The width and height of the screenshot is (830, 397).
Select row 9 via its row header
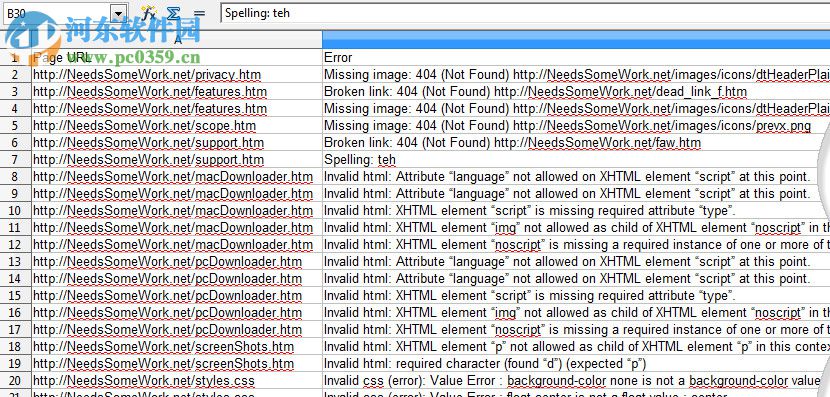pyautogui.click(x=15, y=194)
